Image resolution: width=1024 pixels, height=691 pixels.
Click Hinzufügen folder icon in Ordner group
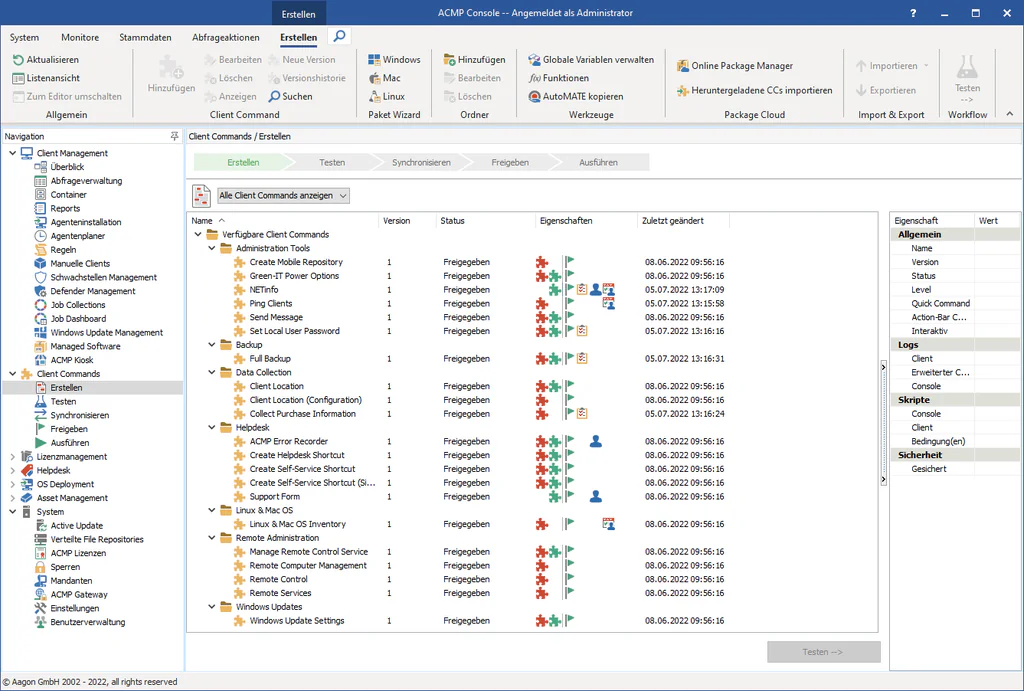click(x=448, y=60)
